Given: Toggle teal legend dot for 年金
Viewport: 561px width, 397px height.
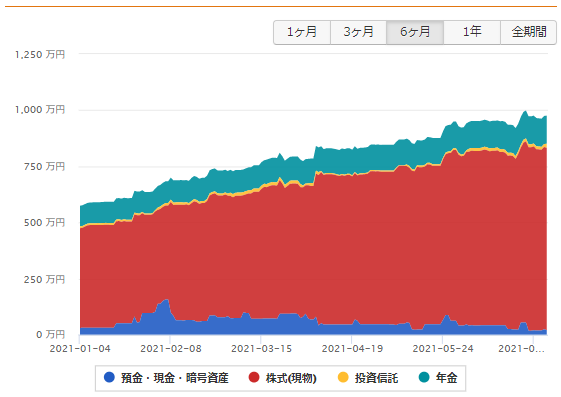Looking at the screenshot, I should (x=424, y=377).
